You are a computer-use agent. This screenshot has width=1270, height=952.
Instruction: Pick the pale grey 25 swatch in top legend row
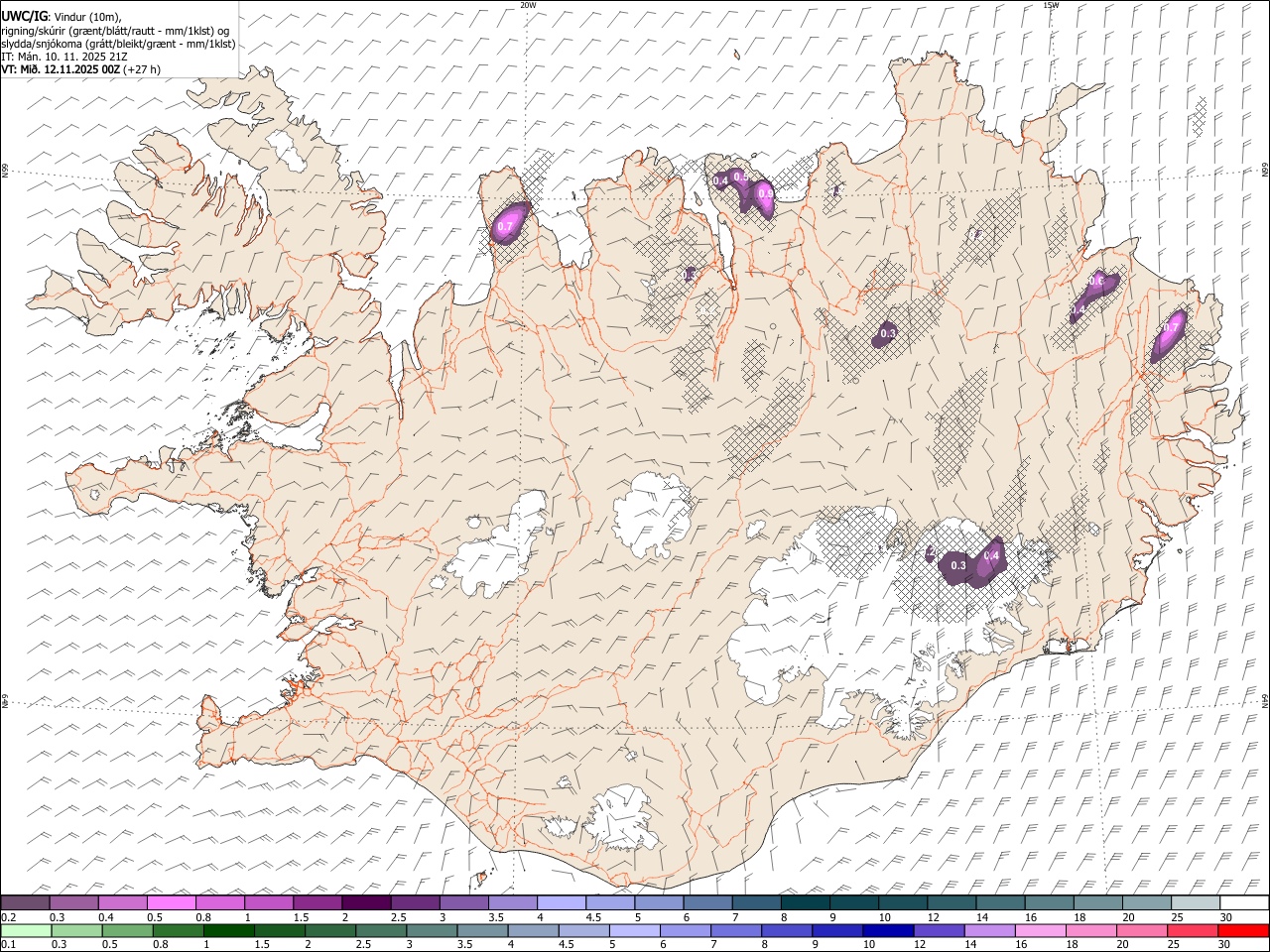coord(1196,902)
